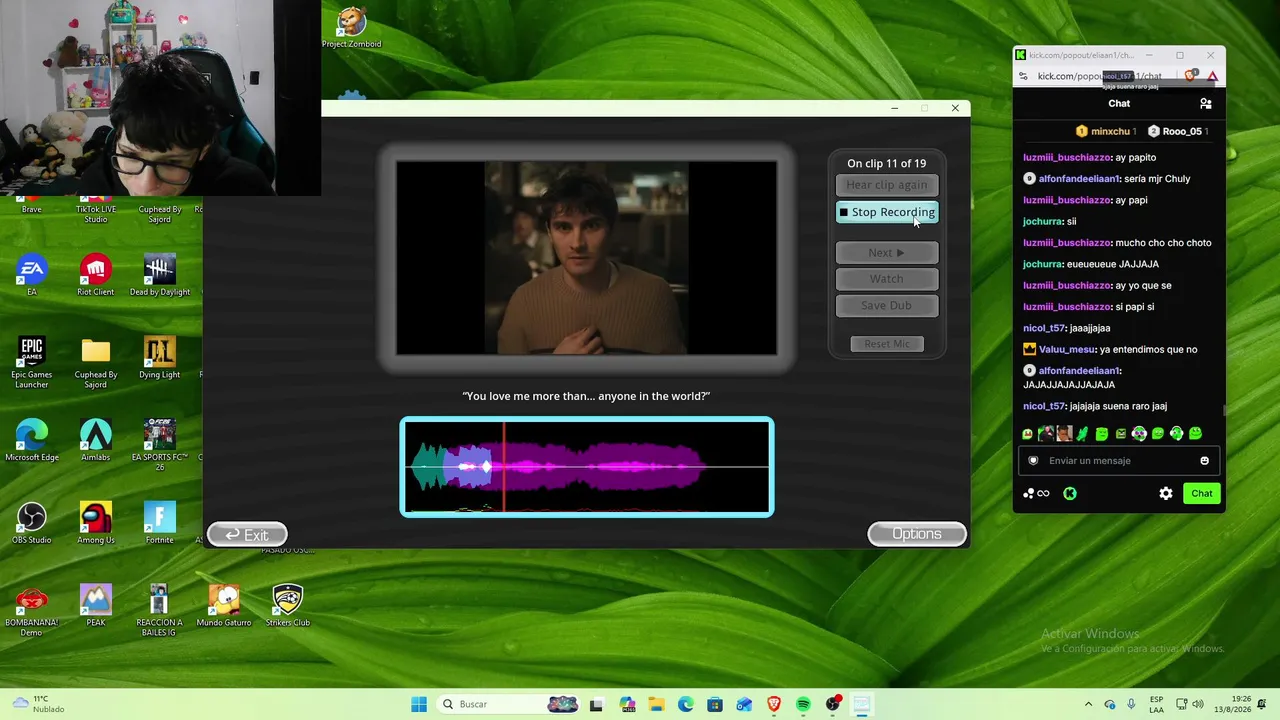Send the message with the green Chat button
The height and width of the screenshot is (720, 1280).
coord(1202,493)
